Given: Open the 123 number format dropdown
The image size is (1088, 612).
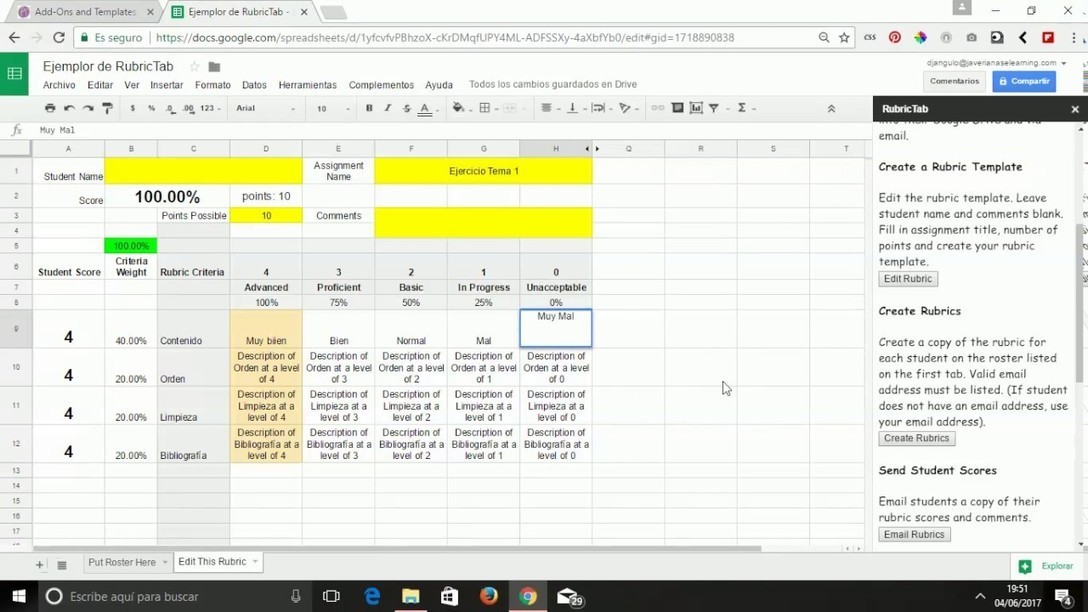Looking at the screenshot, I should [210, 108].
